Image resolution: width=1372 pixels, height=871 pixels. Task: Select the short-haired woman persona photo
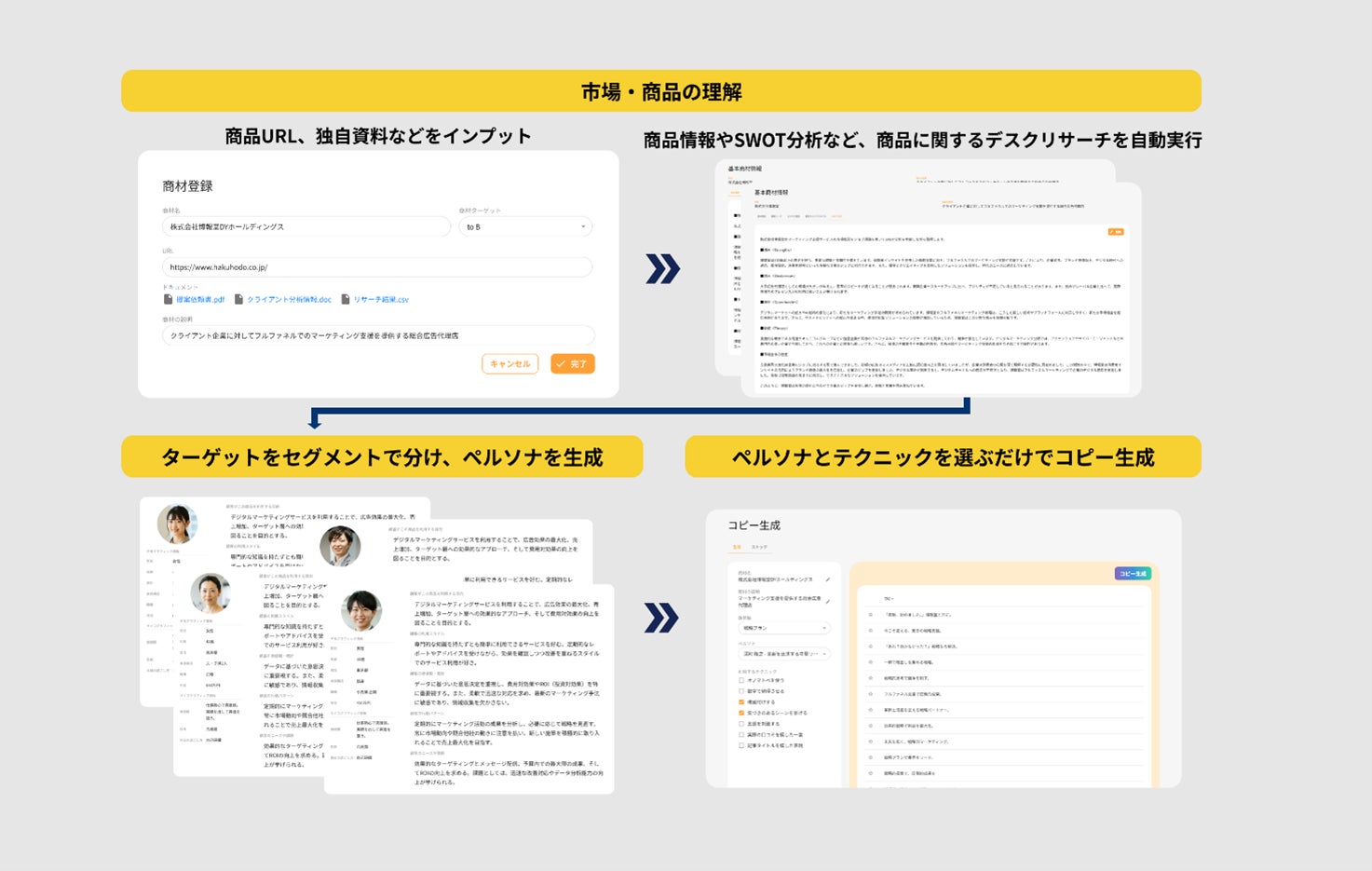(211, 592)
